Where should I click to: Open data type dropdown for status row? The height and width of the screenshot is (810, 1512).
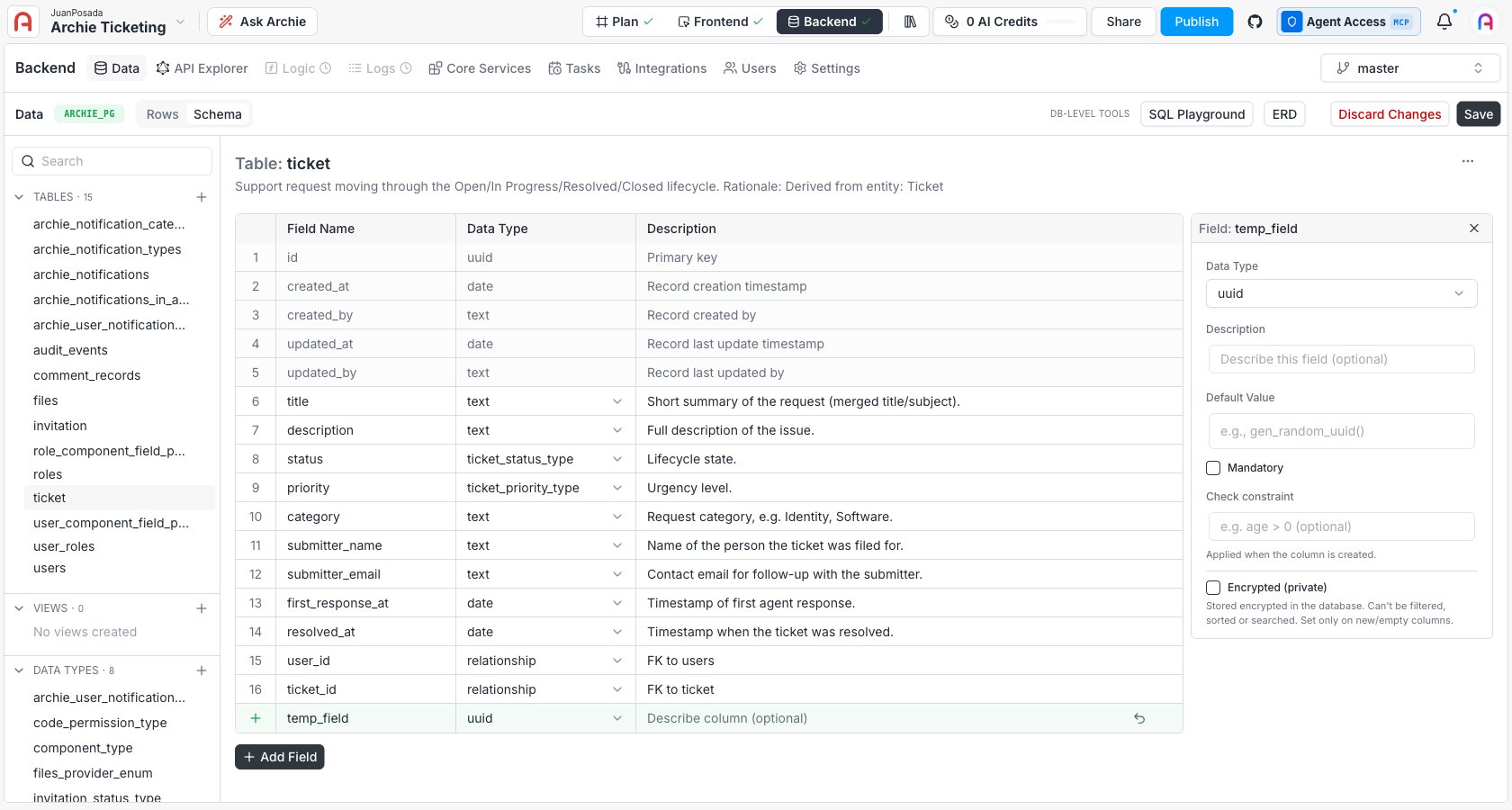[x=617, y=459]
